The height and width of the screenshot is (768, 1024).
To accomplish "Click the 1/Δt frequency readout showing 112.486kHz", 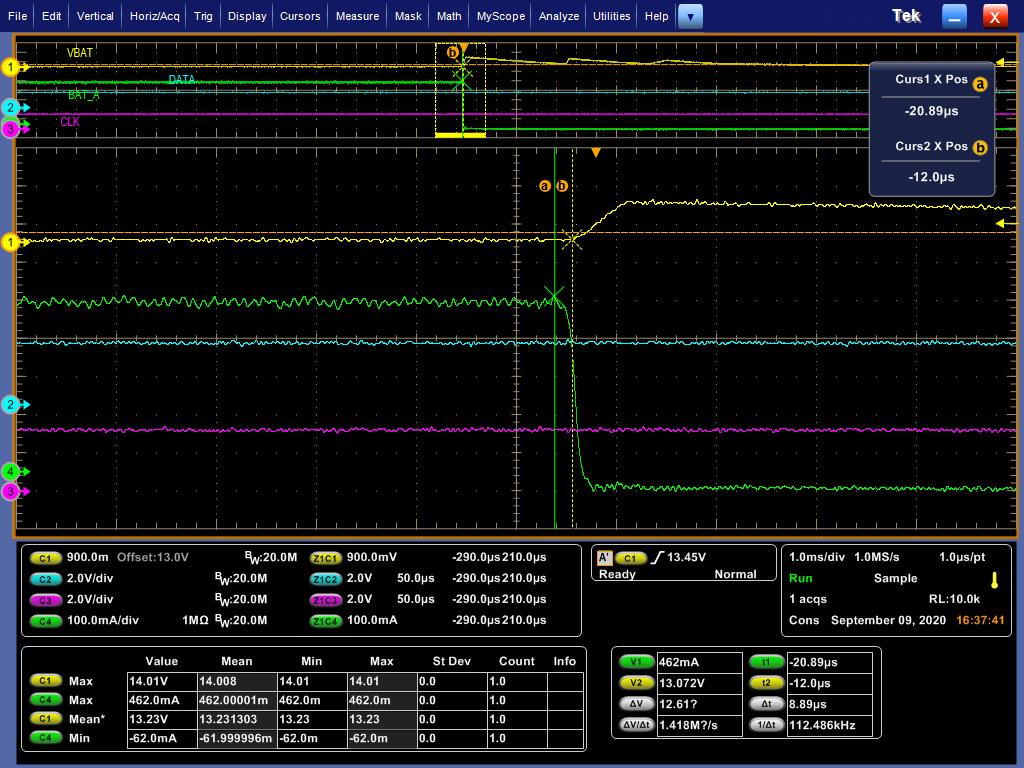I will (766, 722).
